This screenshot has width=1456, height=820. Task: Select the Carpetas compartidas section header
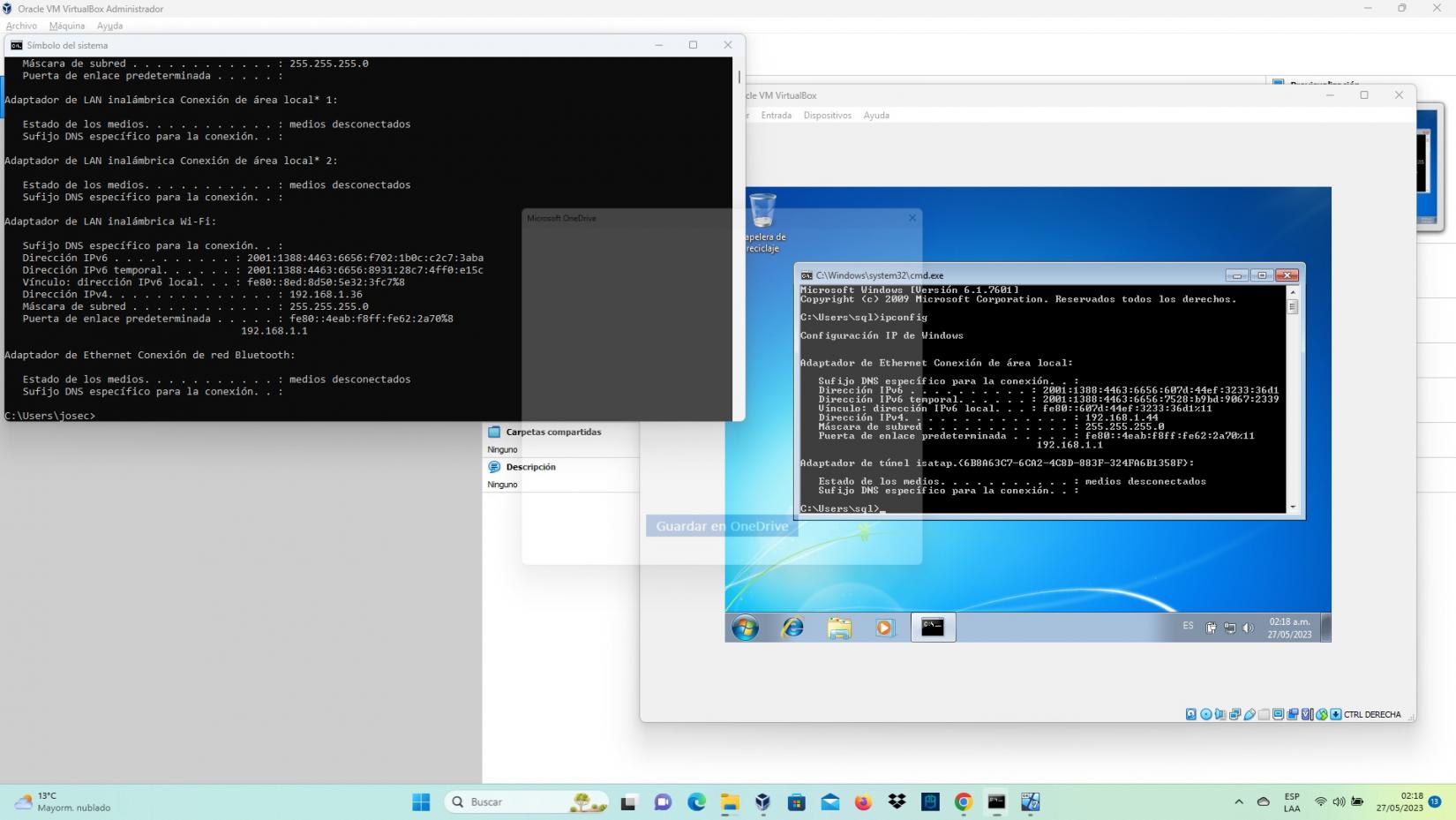click(x=553, y=433)
